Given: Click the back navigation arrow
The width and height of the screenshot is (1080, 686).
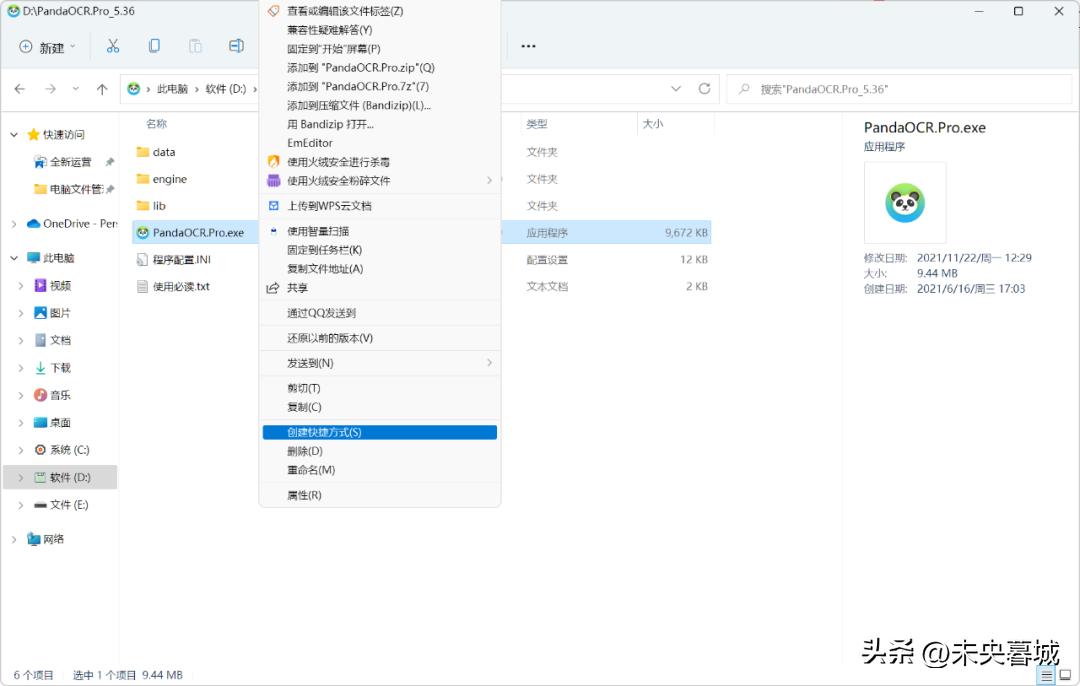Looking at the screenshot, I should click(x=19, y=89).
